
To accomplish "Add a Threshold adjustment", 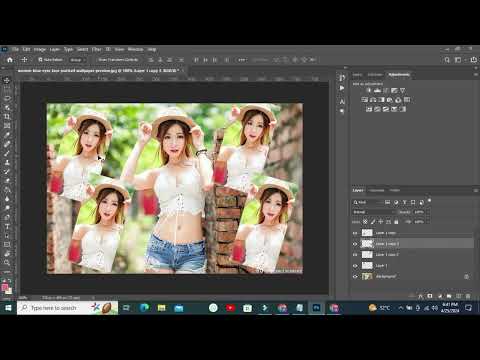I will pyautogui.click(x=386, y=109).
